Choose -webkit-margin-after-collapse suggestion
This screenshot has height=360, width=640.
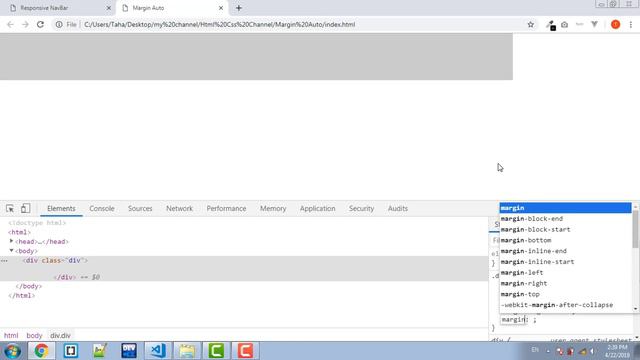click(x=565, y=305)
